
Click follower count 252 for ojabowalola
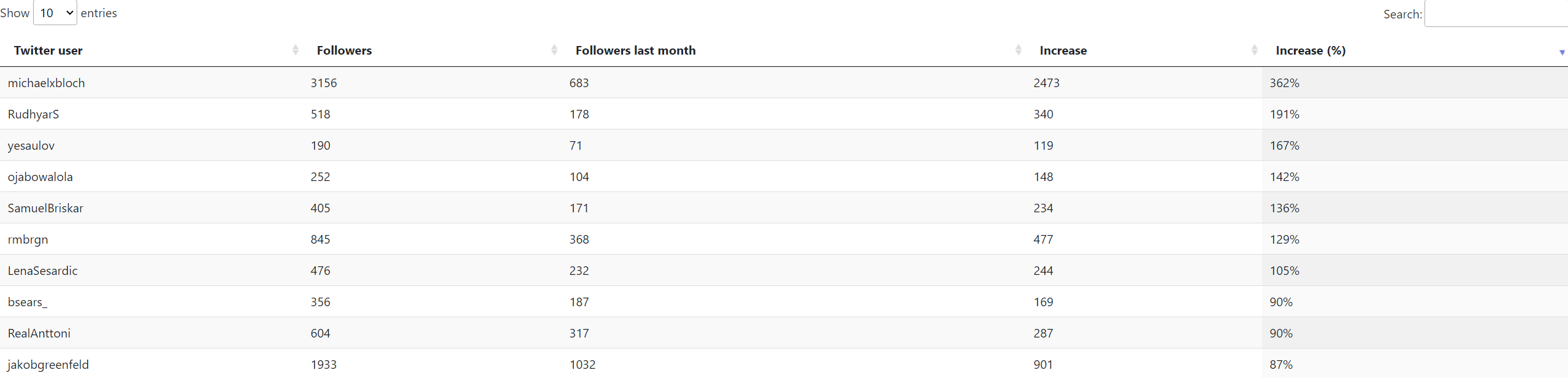pyautogui.click(x=320, y=177)
